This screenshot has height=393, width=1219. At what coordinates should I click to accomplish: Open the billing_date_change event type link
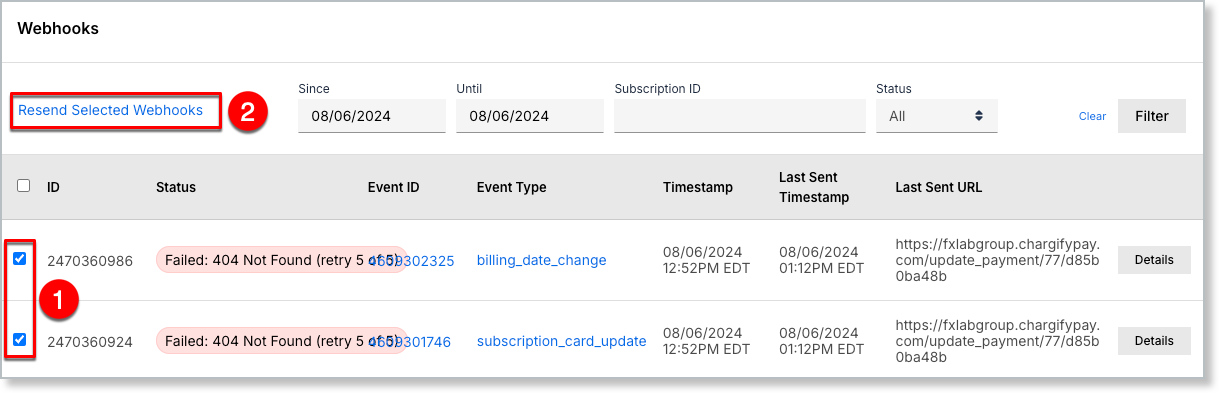pos(541,260)
